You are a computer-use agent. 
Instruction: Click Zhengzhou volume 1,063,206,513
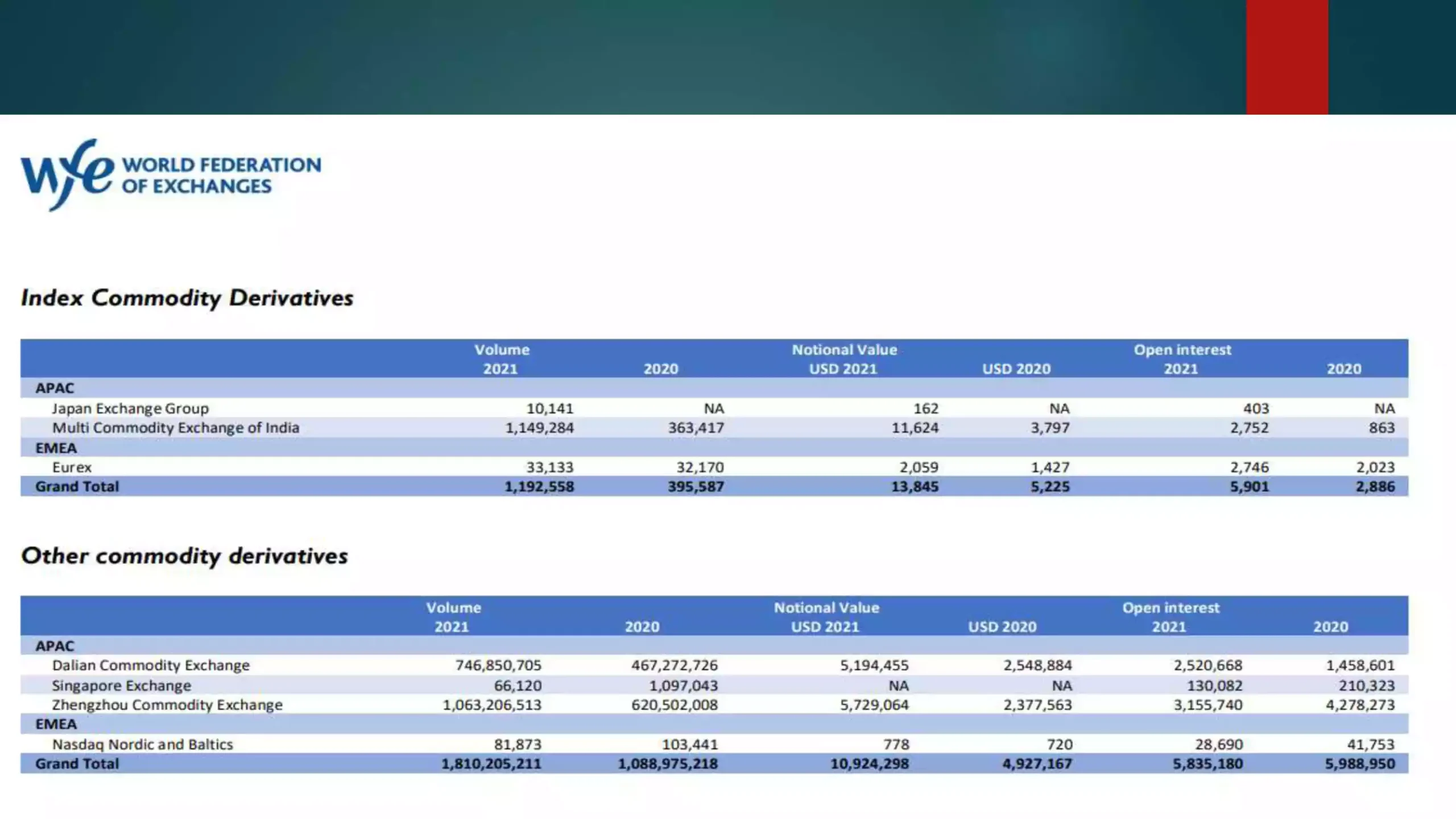click(493, 705)
